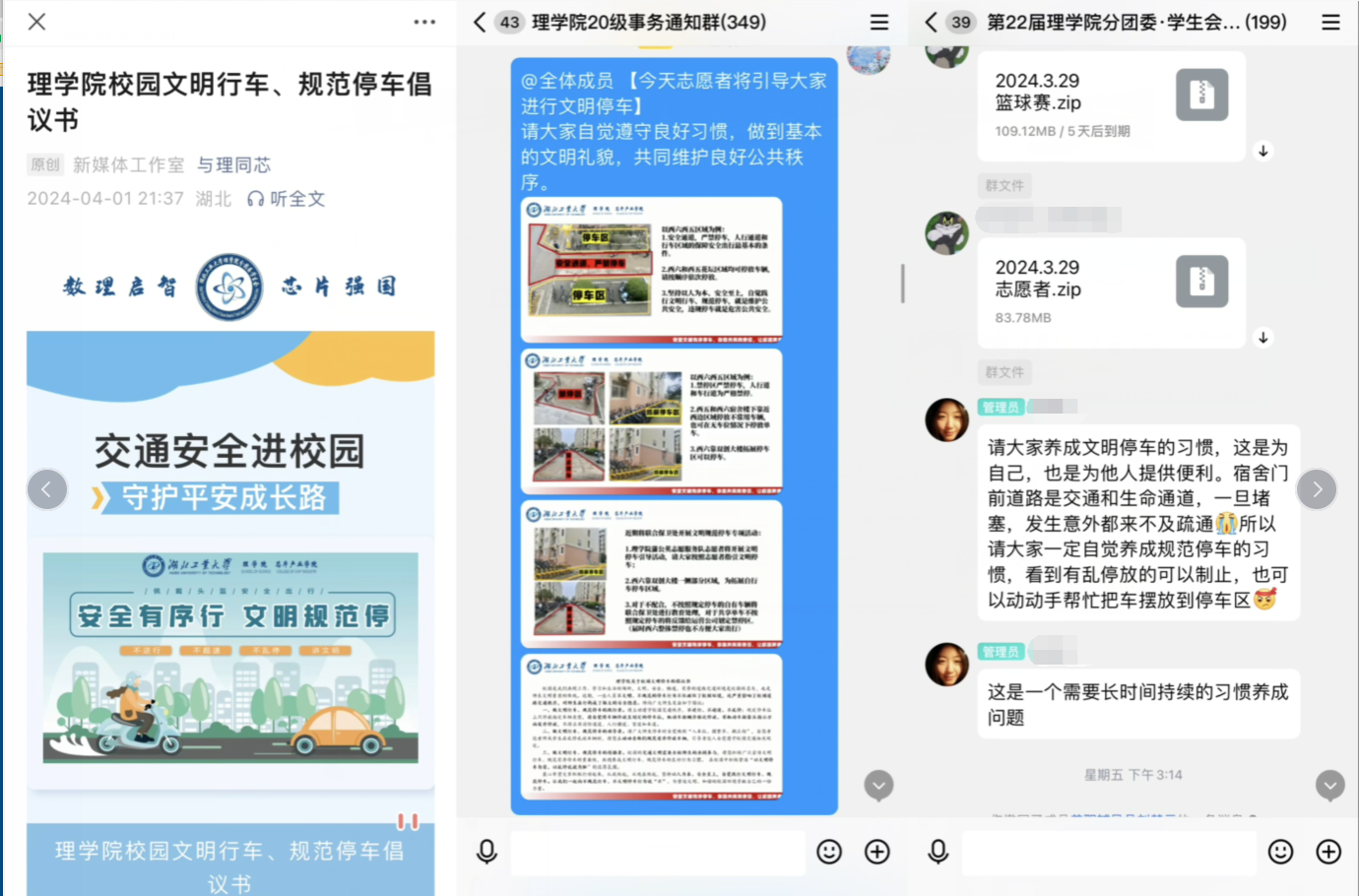
Task: Tap the 听全文 listen audio icon
Action: (x=256, y=199)
